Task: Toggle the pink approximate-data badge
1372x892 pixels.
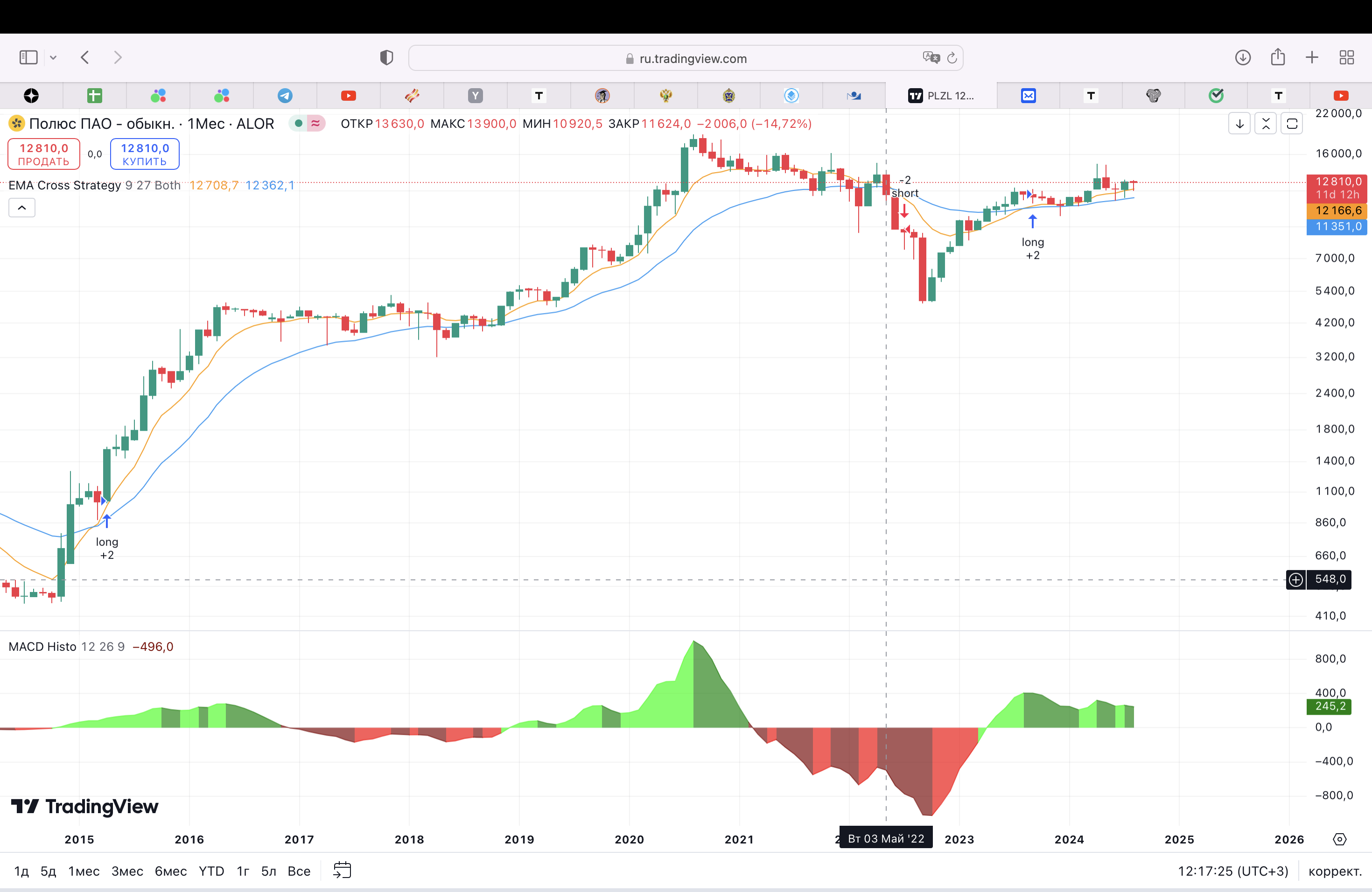Action: coord(316,123)
